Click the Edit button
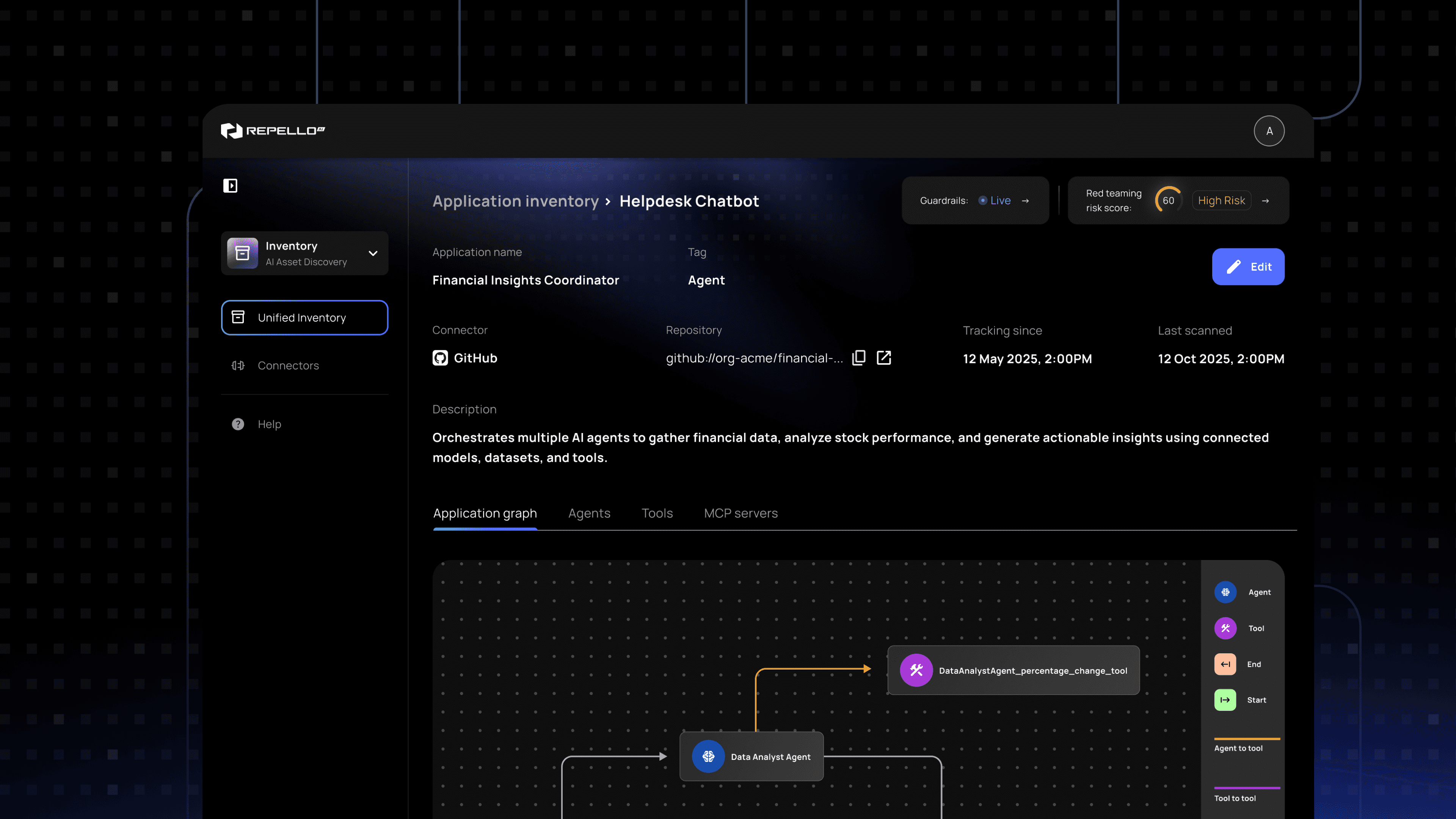This screenshot has height=819, width=1456. click(1248, 267)
